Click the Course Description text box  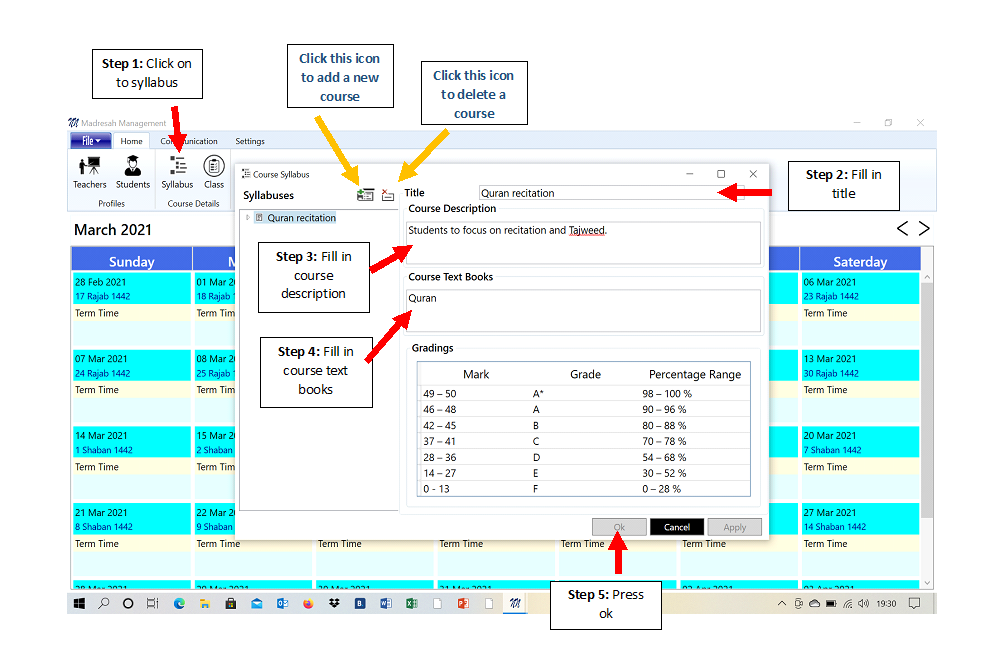tap(584, 242)
